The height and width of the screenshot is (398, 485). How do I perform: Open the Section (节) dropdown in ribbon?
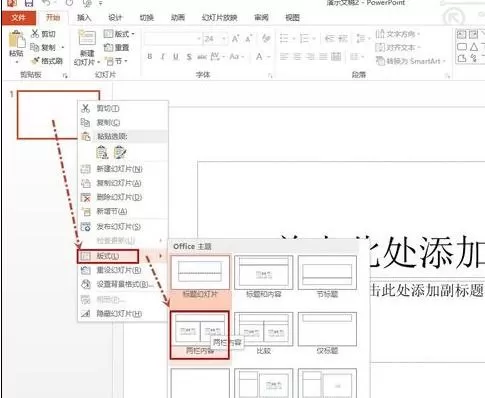pyautogui.click(x=116, y=61)
